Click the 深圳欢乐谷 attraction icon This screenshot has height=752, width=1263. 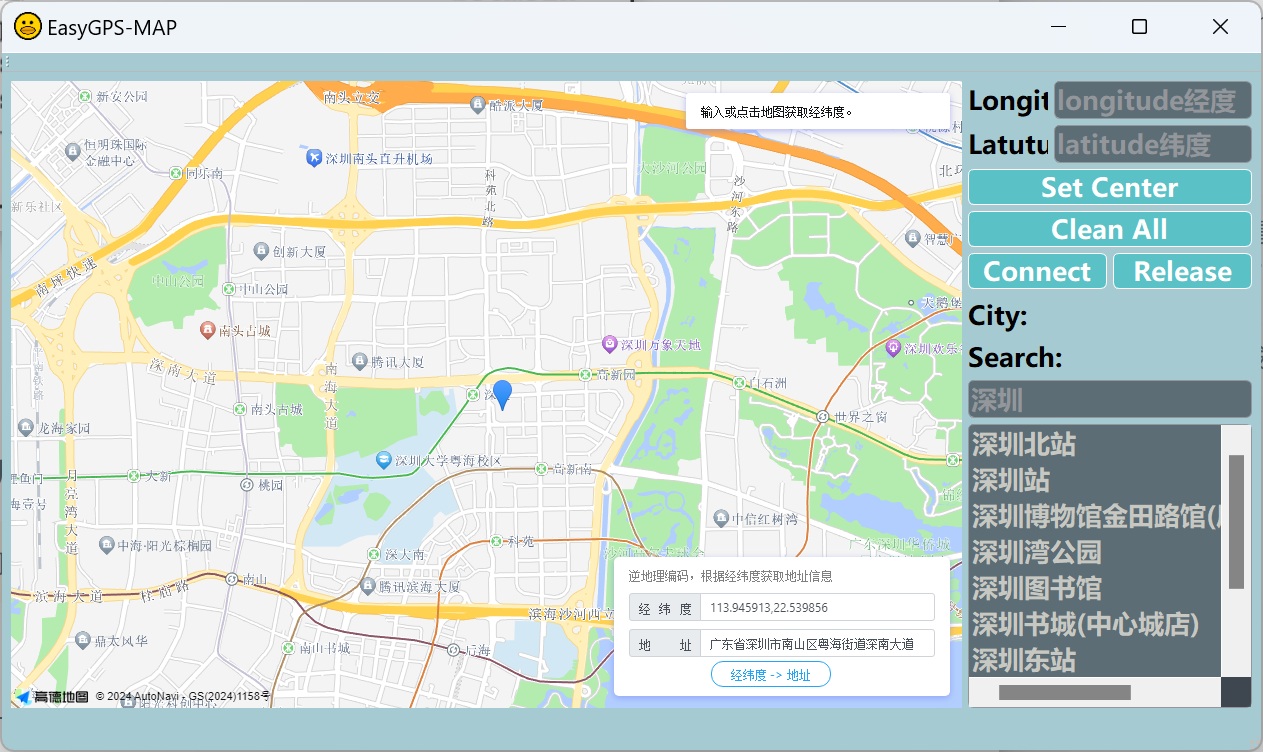893,348
